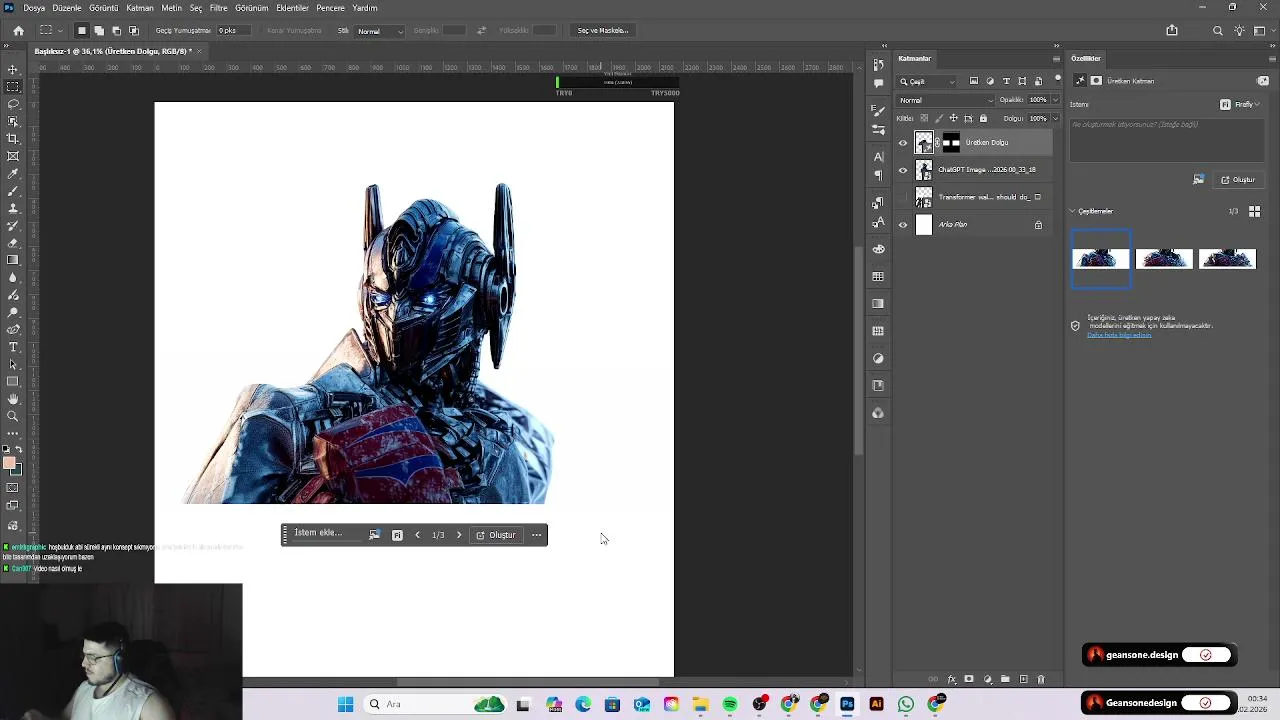Click the Windows Start button
The height and width of the screenshot is (720, 1280).
tap(345, 704)
